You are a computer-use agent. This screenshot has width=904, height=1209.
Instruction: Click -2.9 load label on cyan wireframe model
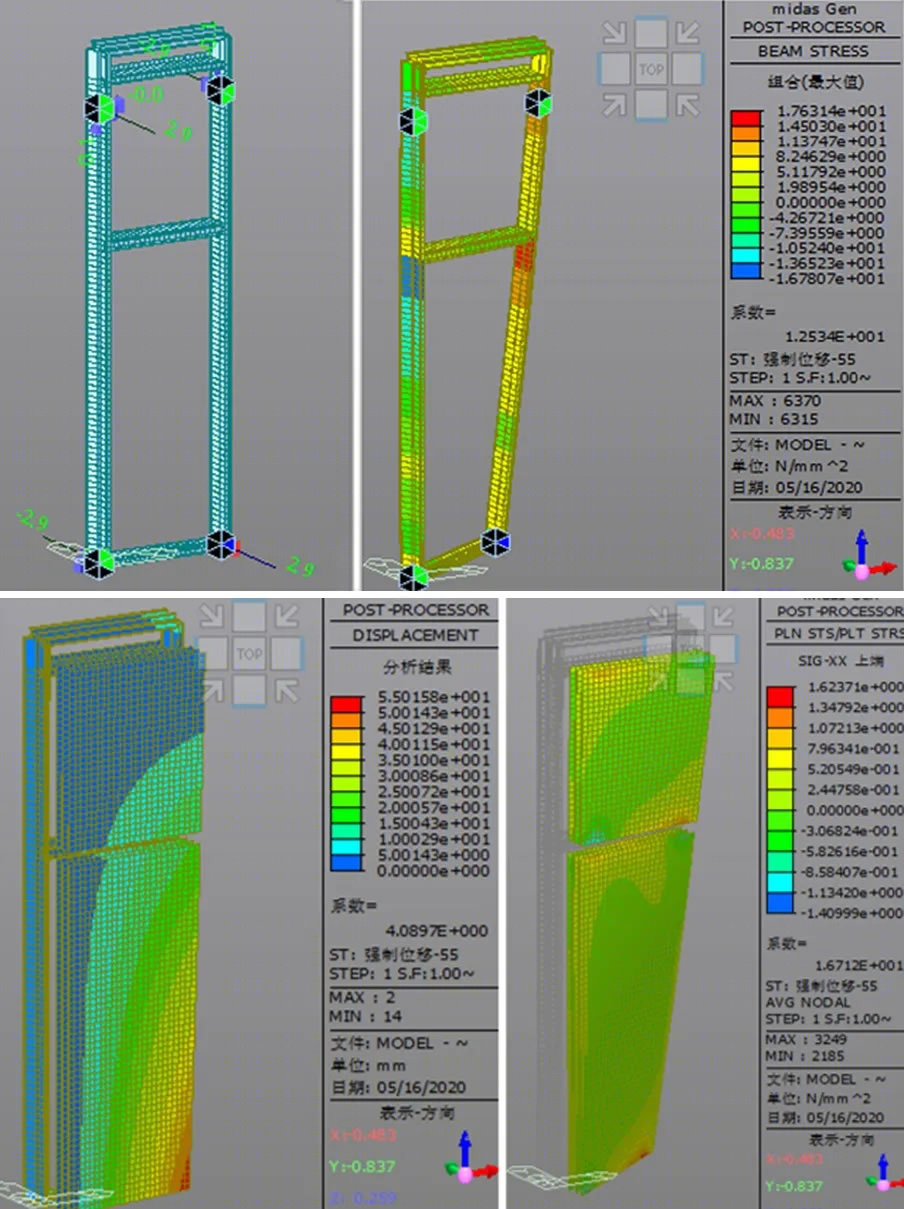[32, 520]
